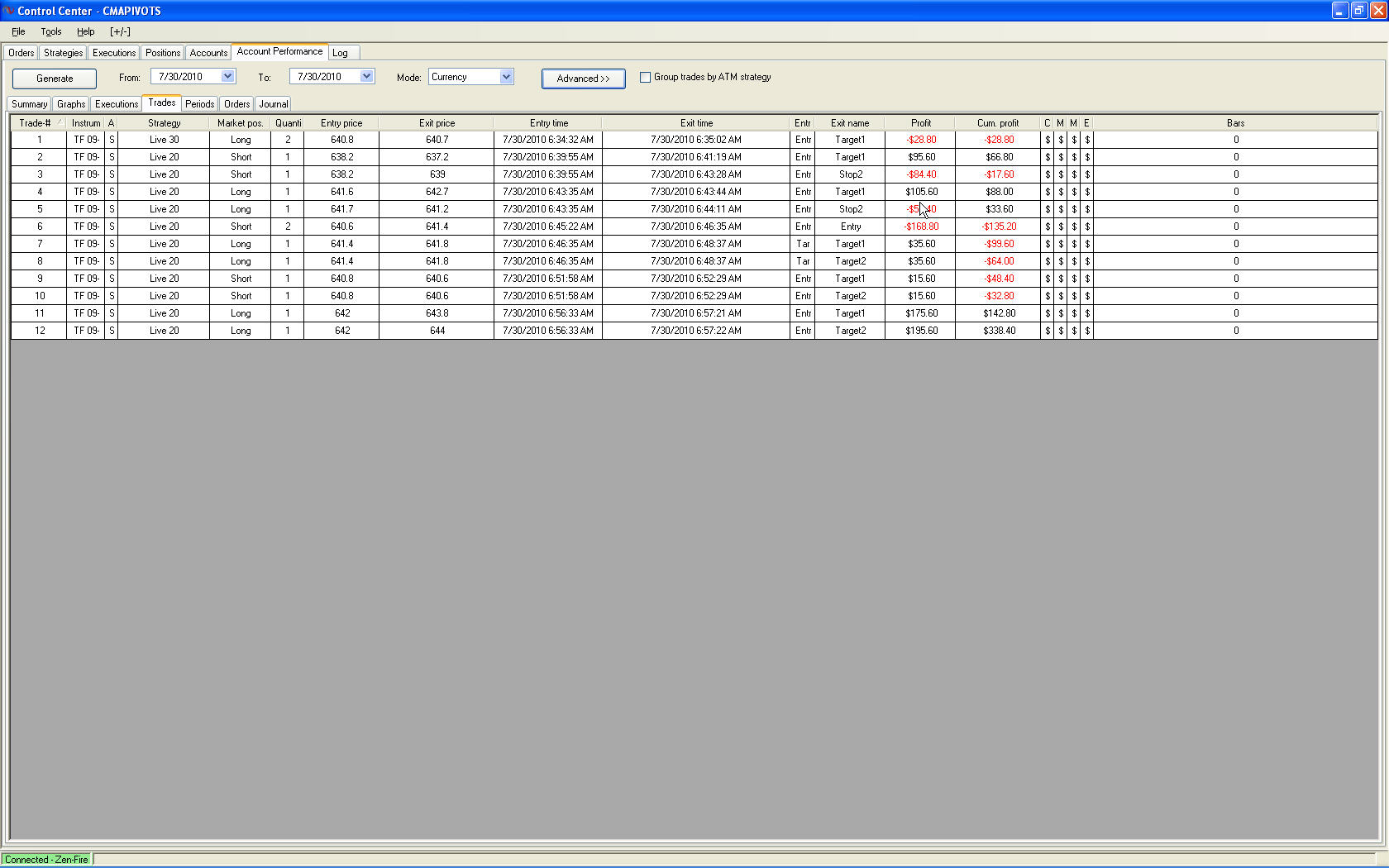Click Connected - Zen-Fire status indicator
The image size is (1389, 868).
(x=47, y=860)
